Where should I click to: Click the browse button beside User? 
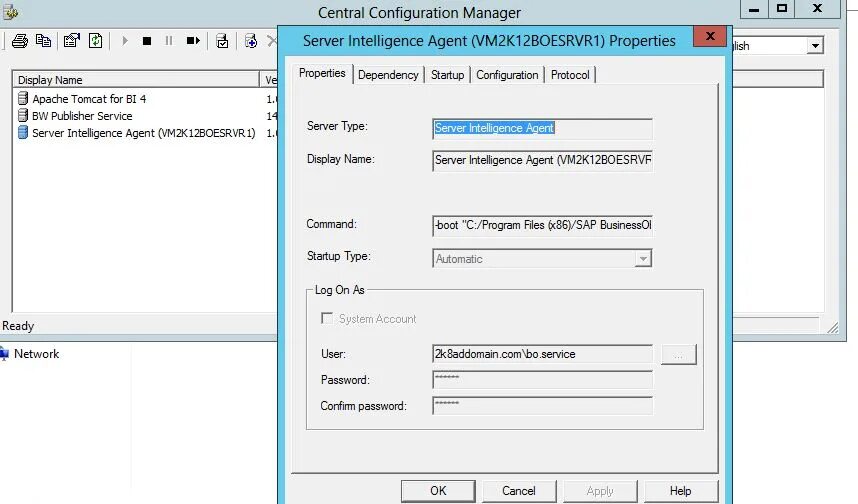679,355
